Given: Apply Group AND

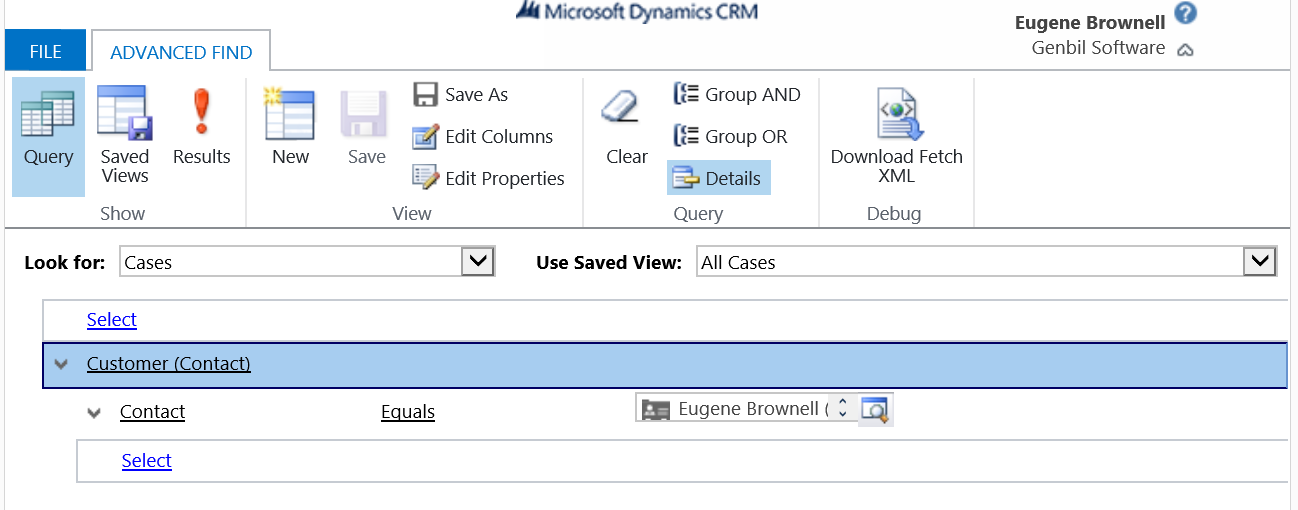Looking at the screenshot, I should click(x=737, y=95).
